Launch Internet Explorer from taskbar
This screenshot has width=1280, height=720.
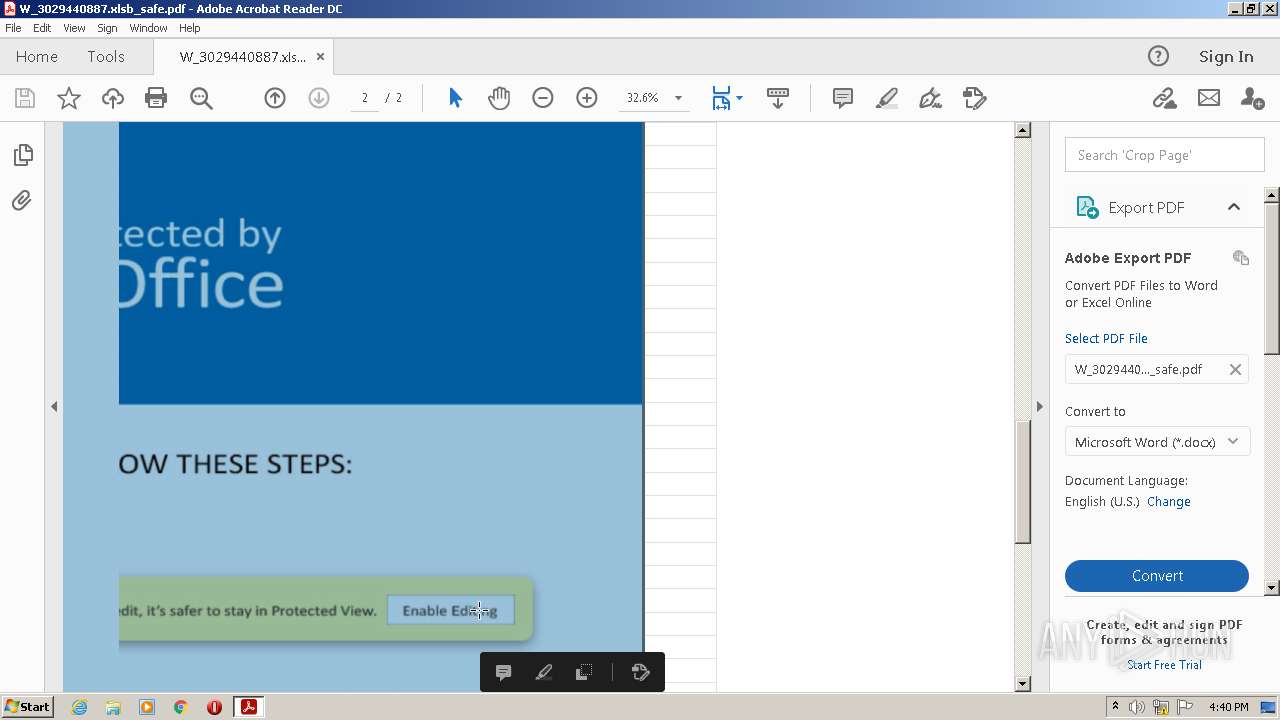pyautogui.click(x=79, y=707)
